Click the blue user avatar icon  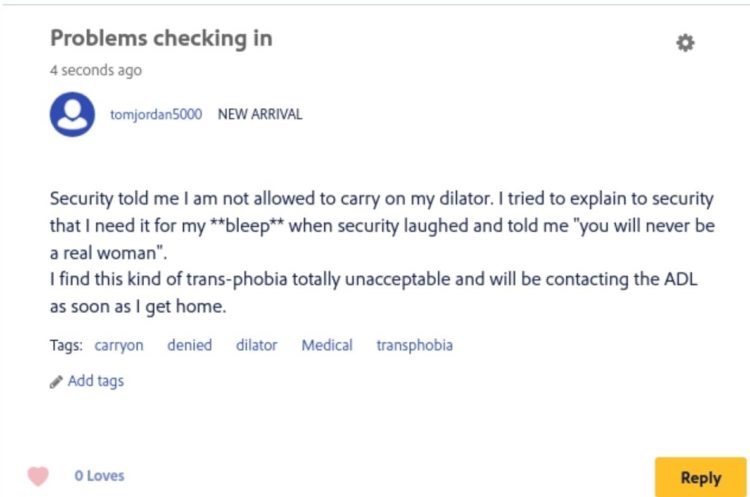(72, 114)
